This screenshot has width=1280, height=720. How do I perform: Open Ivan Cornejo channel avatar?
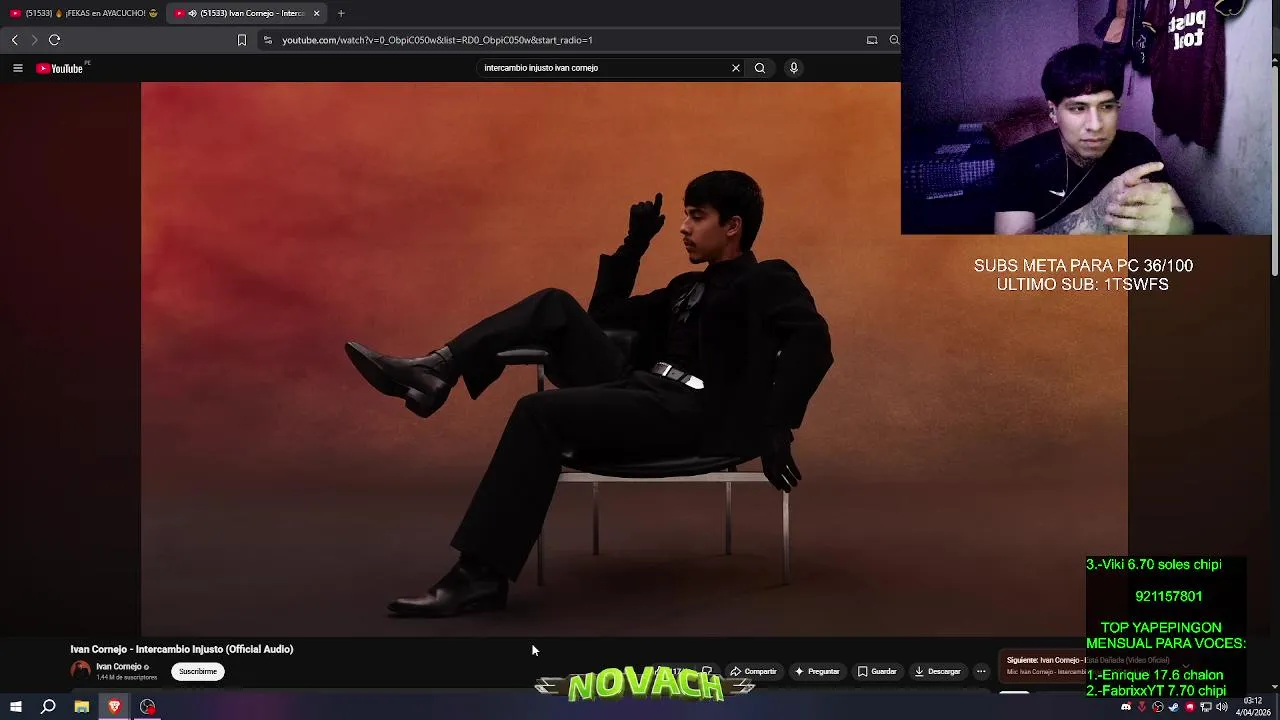point(81,671)
